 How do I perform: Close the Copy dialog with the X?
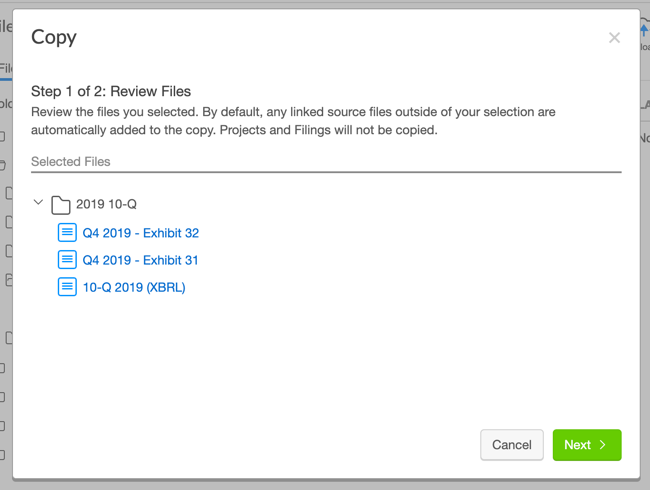click(x=614, y=38)
